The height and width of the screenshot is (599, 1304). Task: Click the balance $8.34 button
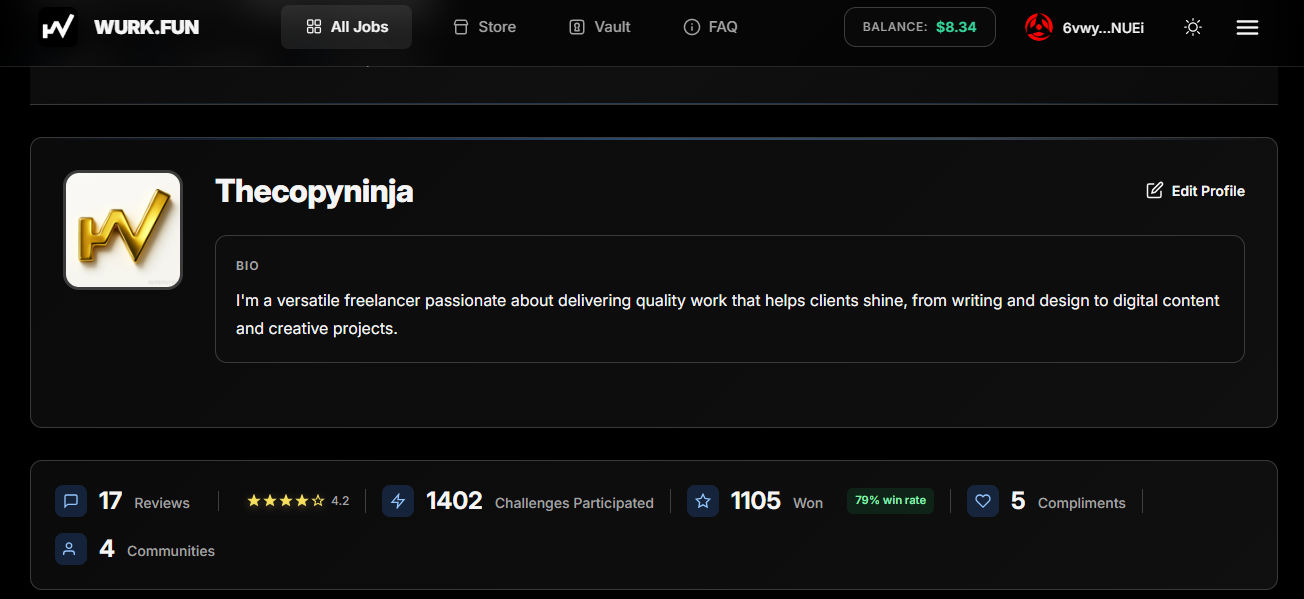(920, 27)
